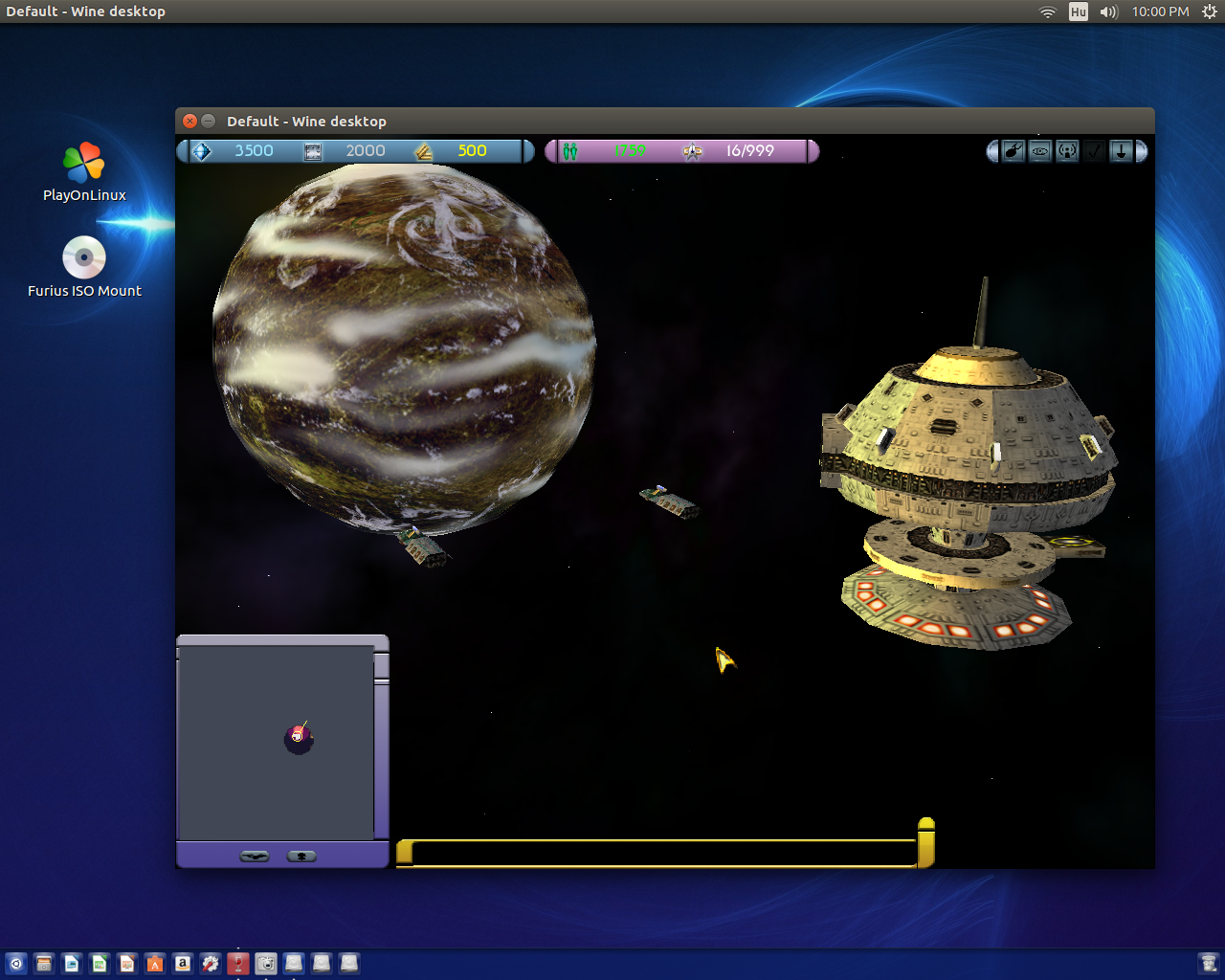
Task: Click the Starfleet officer insignia icon
Action: pos(693,151)
